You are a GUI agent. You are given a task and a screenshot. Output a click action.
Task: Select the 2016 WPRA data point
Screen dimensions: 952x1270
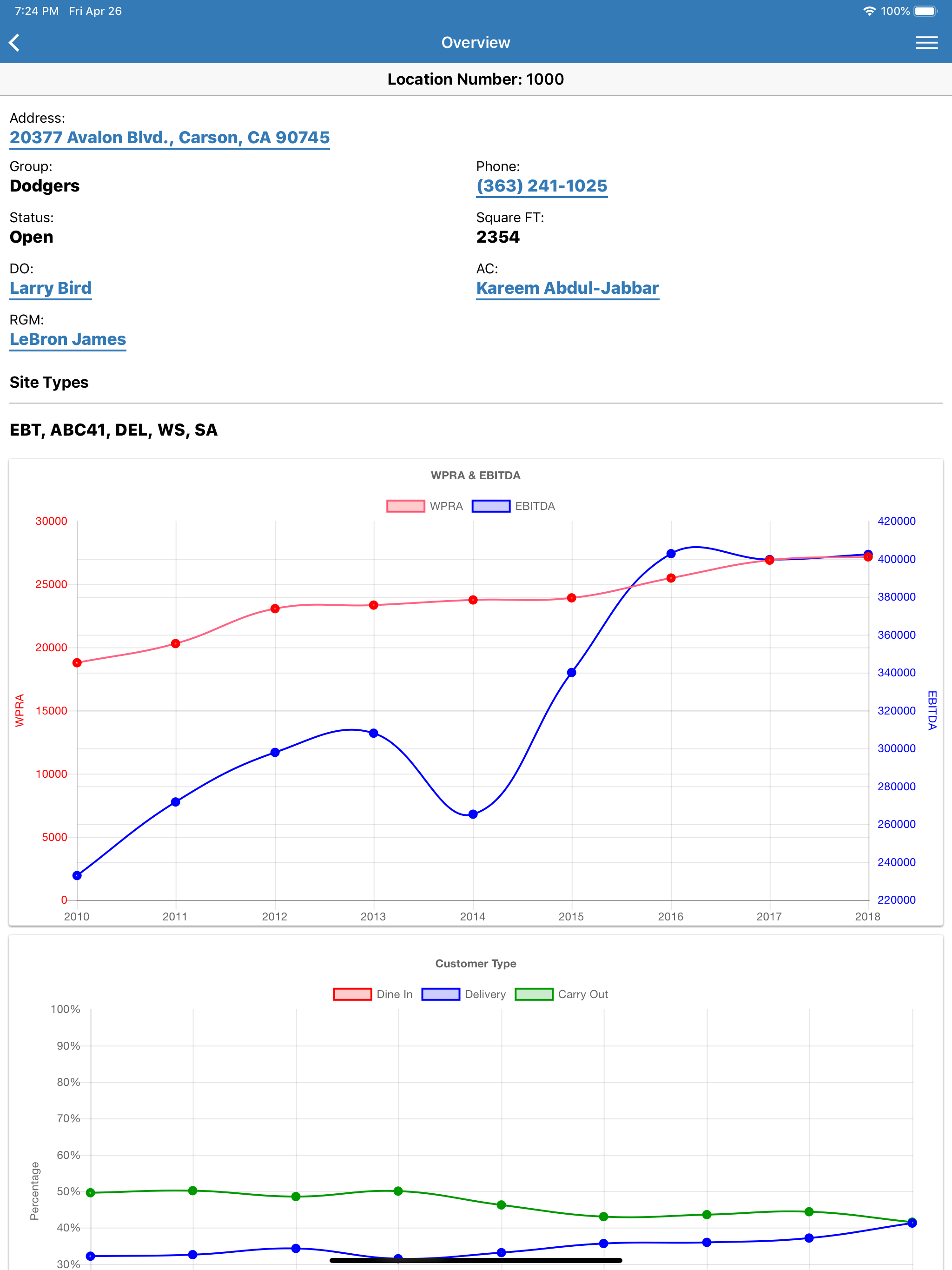pyautogui.click(x=671, y=578)
